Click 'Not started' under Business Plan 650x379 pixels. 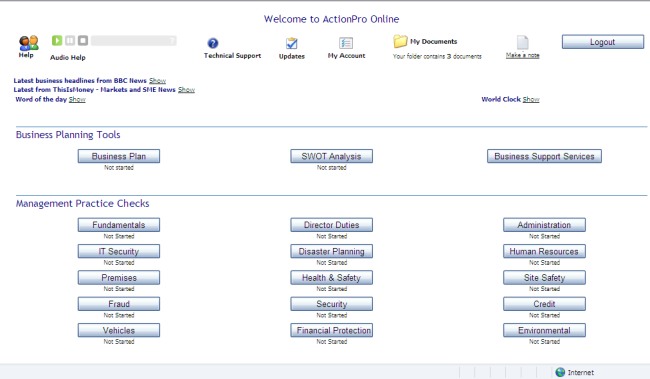tap(119, 168)
